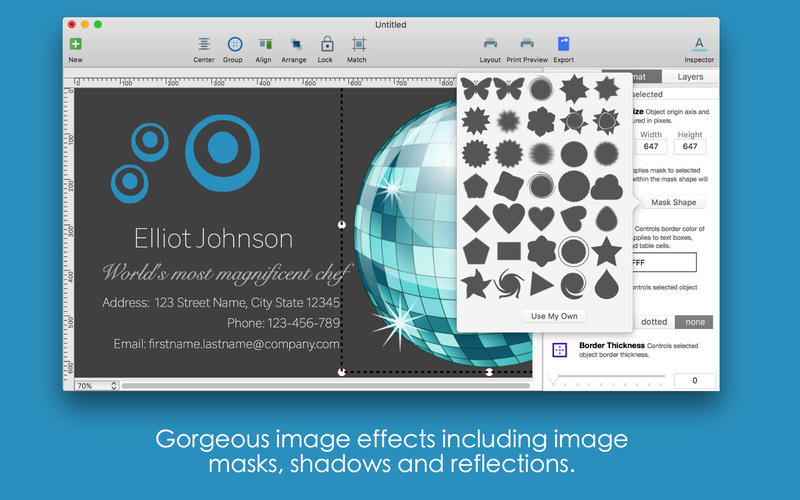Image resolution: width=800 pixels, height=500 pixels.
Task: Click the Center toolbar icon
Action: point(204,44)
